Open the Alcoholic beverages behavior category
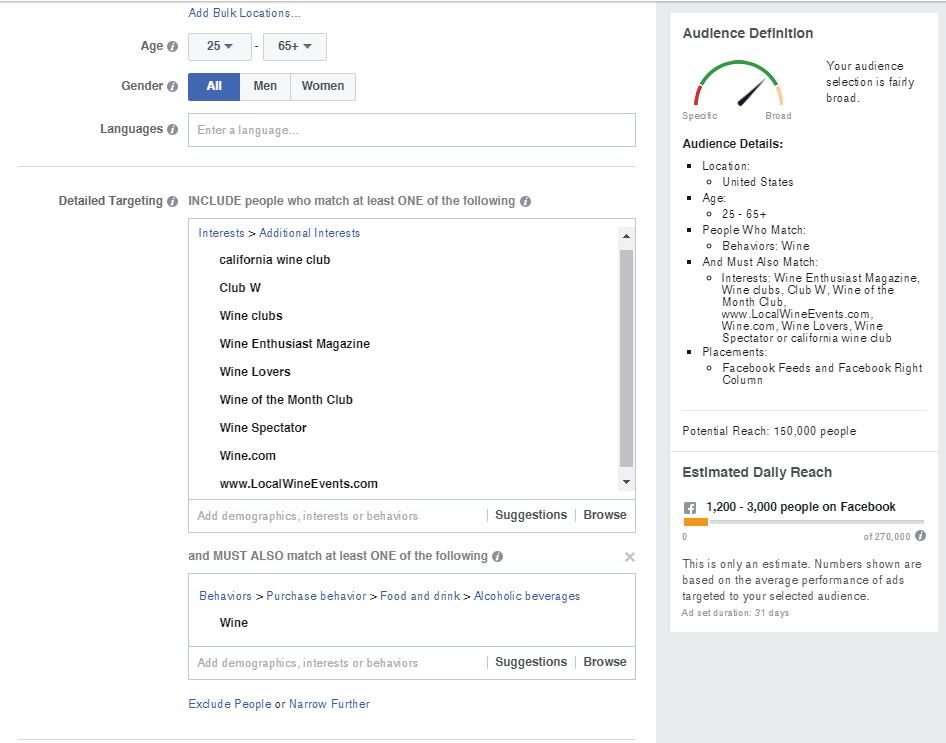Screen dimensions: 946x743 pyautogui.click(x=527, y=595)
